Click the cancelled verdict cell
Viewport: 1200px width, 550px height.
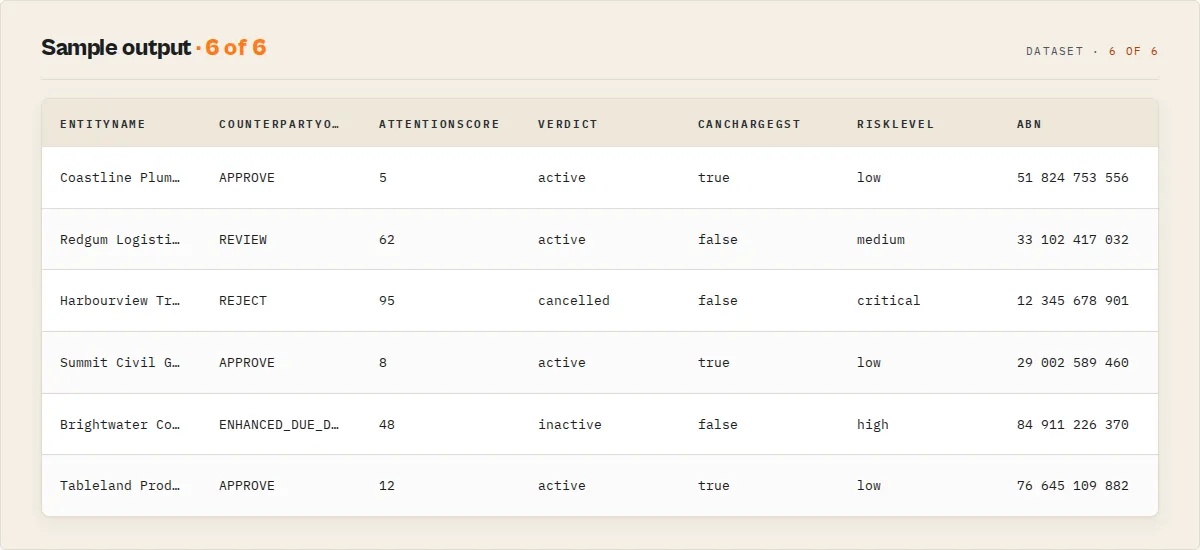coord(574,301)
